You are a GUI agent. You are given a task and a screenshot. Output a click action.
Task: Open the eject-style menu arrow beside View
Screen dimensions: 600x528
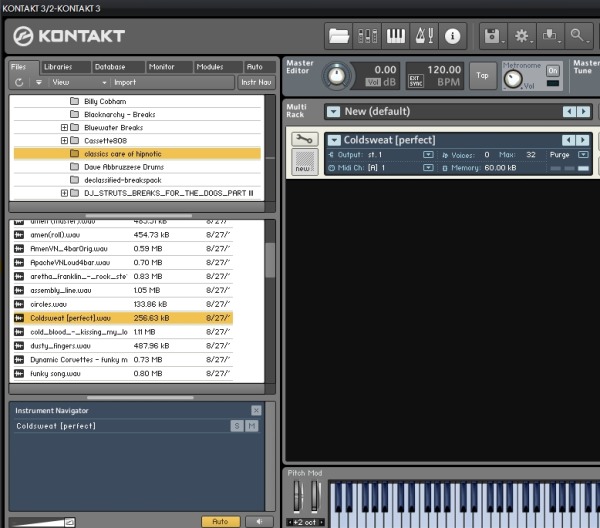[x=39, y=82]
